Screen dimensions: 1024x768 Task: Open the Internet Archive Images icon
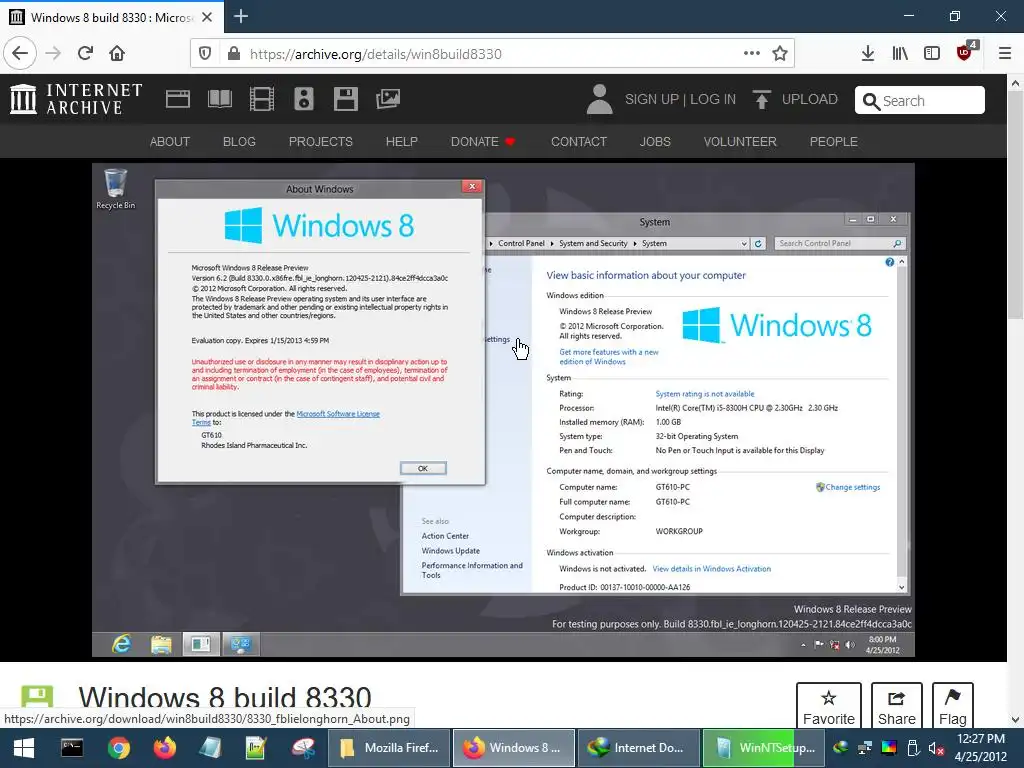[388, 99]
